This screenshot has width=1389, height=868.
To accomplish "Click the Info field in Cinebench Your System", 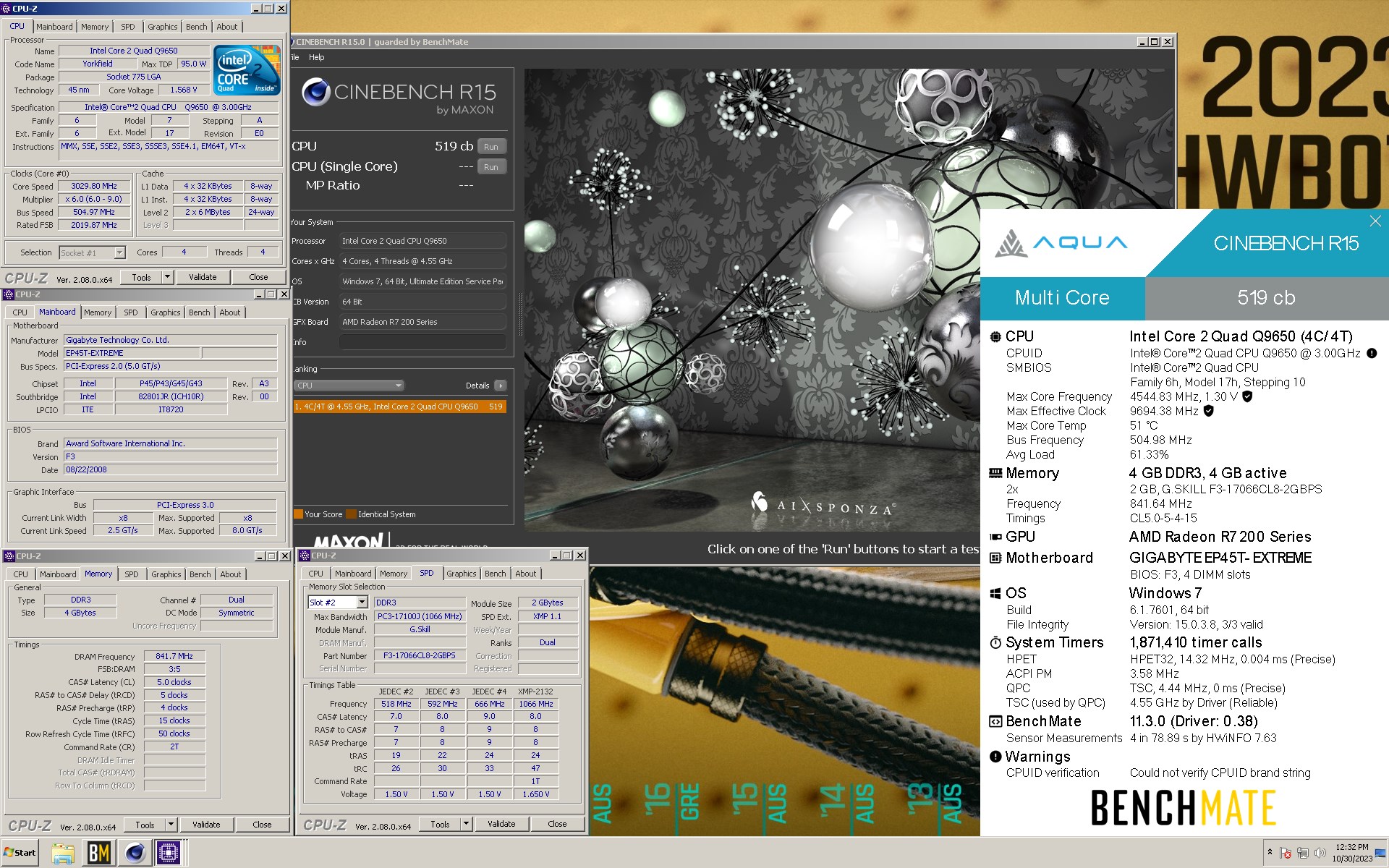I will click(x=423, y=342).
